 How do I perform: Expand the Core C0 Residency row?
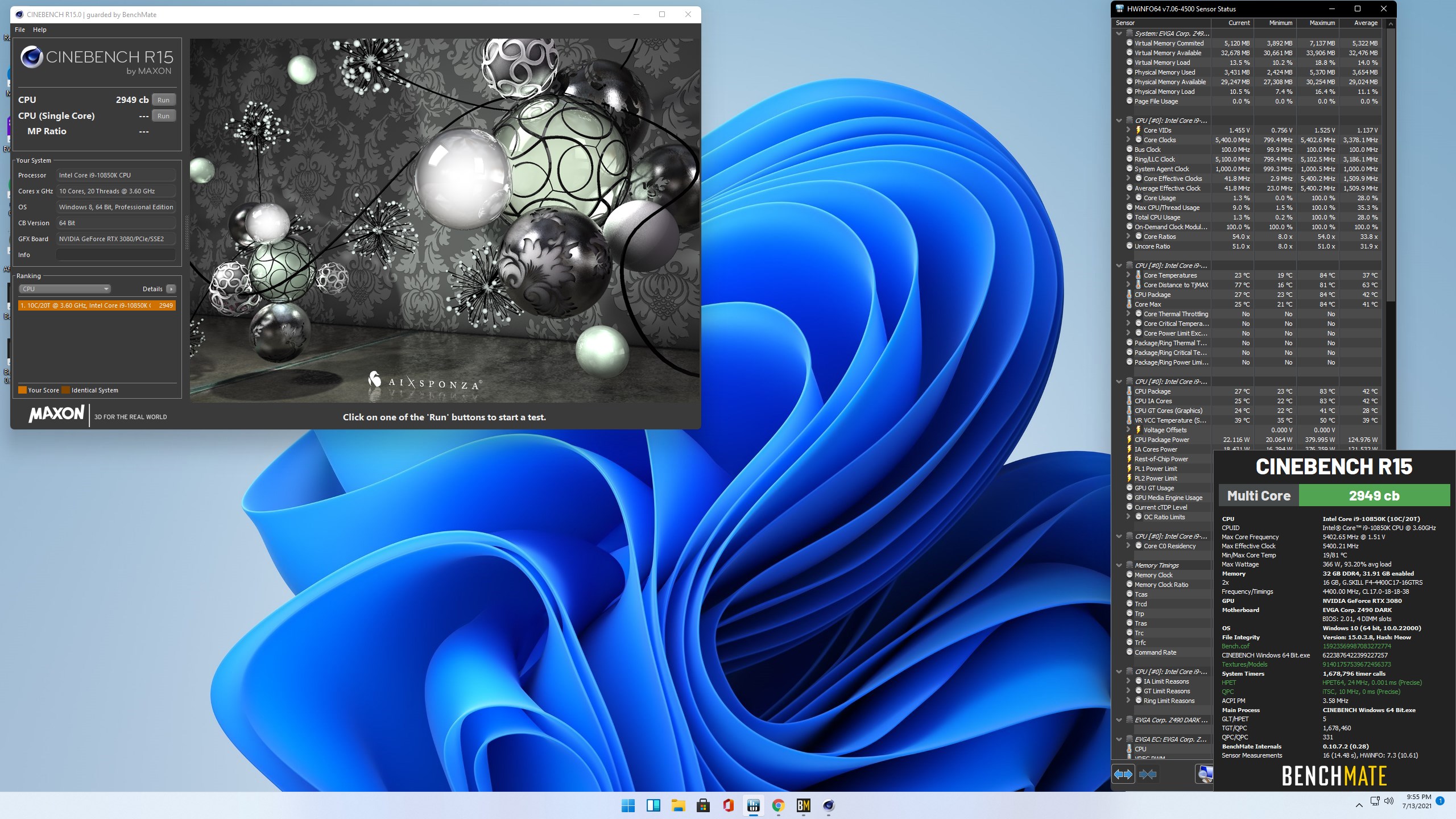(x=1128, y=546)
